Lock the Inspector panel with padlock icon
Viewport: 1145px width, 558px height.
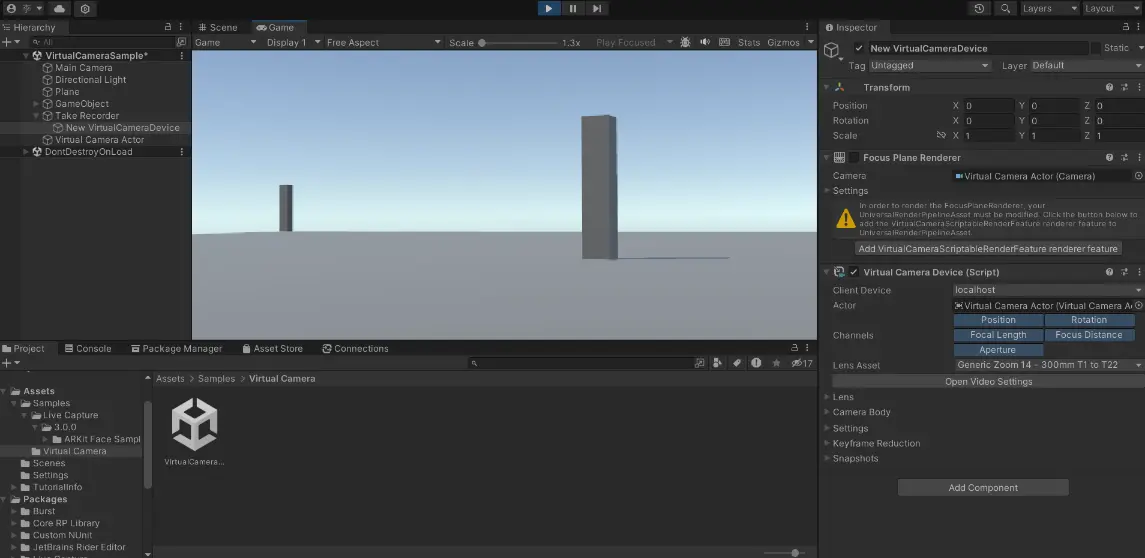coord(1127,28)
